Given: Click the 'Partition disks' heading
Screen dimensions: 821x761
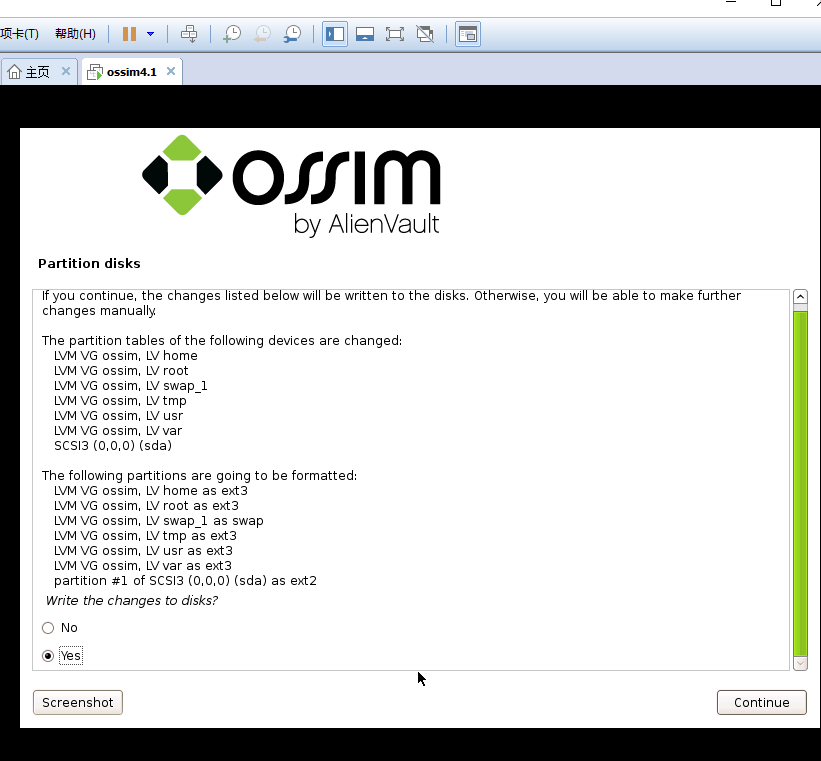Looking at the screenshot, I should click(90, 263).
